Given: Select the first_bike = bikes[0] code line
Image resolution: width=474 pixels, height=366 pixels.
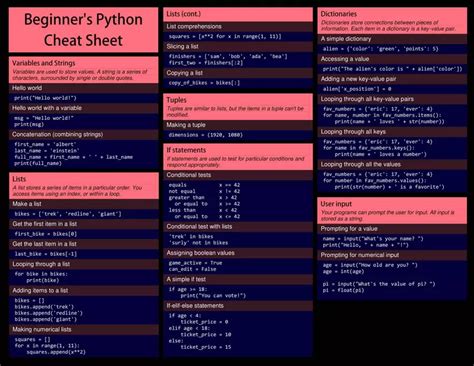Looking at the screenshot, I should 46,234.
